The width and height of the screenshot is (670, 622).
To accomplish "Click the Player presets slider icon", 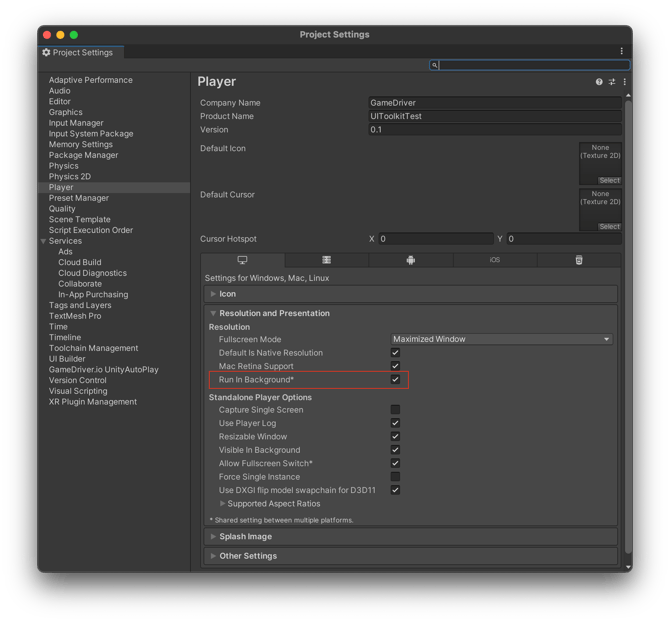I will click(612, 82).
